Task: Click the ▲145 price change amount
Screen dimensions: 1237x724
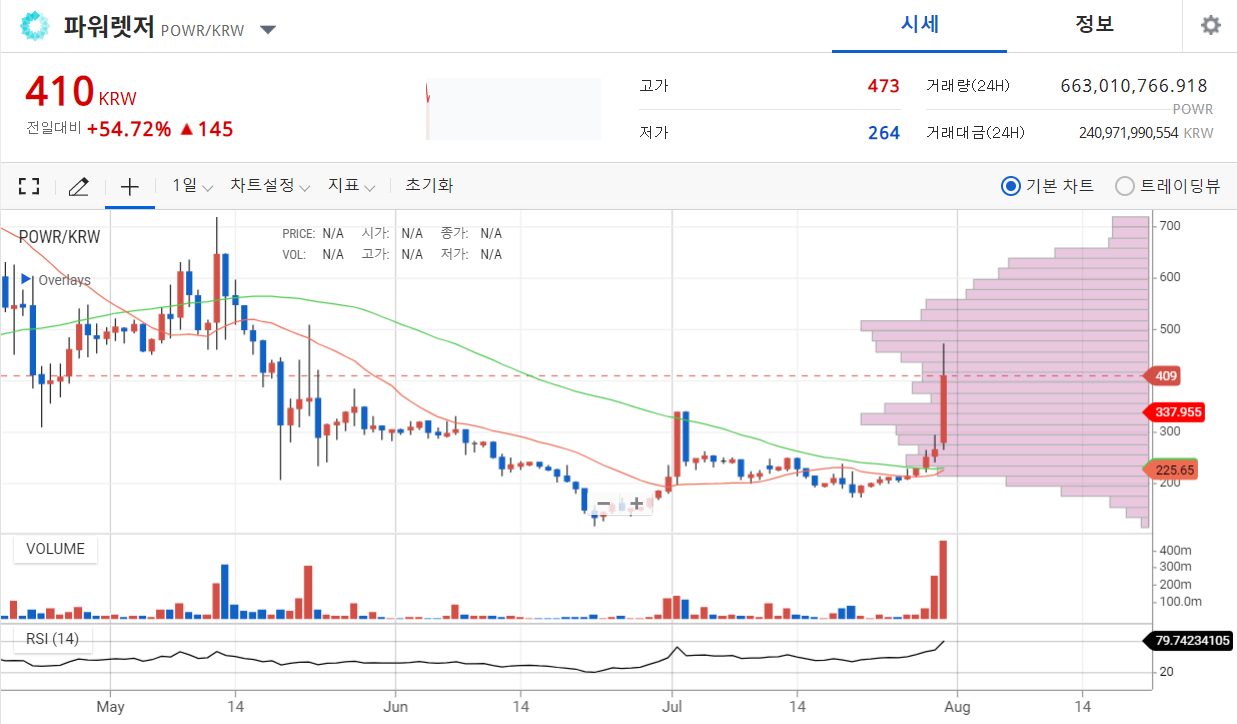Action: pos(207,129)
